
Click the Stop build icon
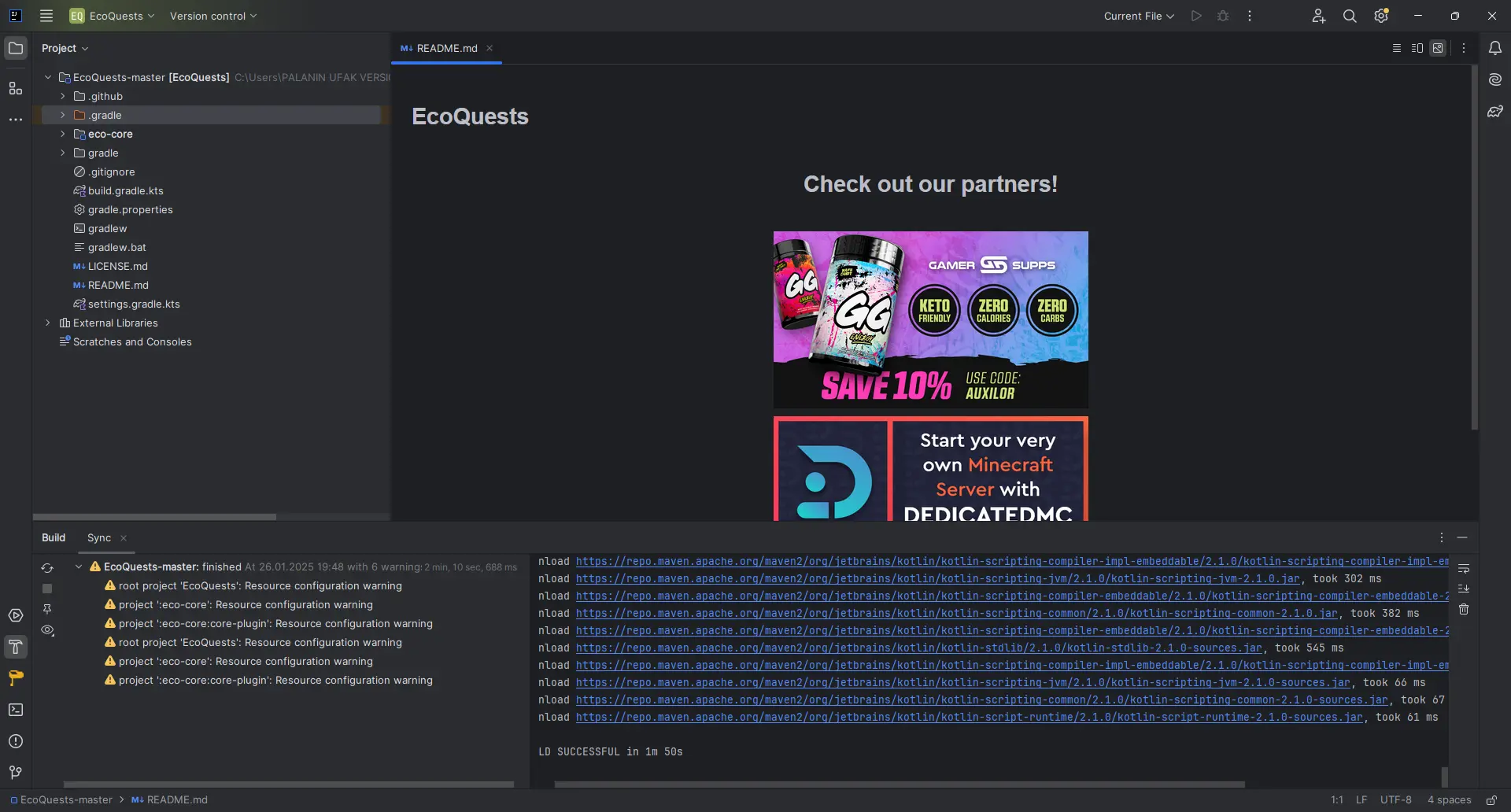pos(47,589)
